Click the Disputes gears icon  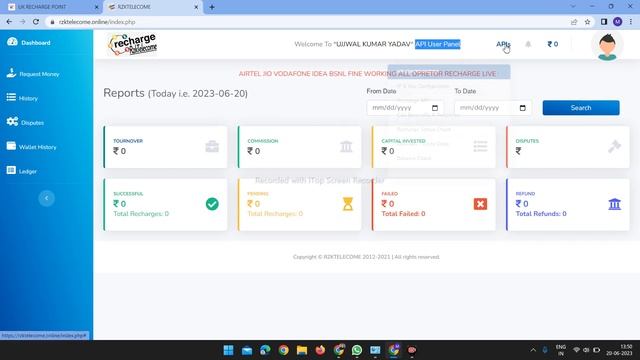[12, 121]
